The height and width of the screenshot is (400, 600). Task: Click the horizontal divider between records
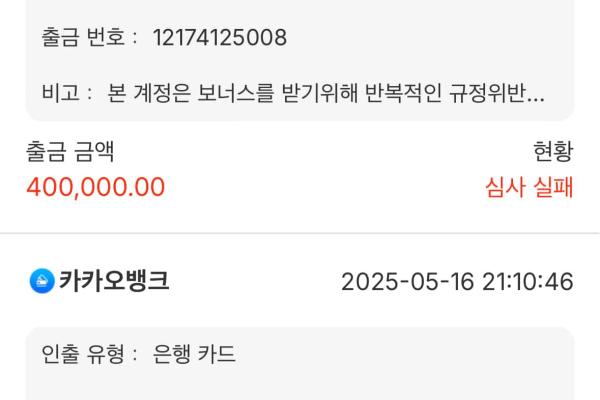tap(300, 233)
